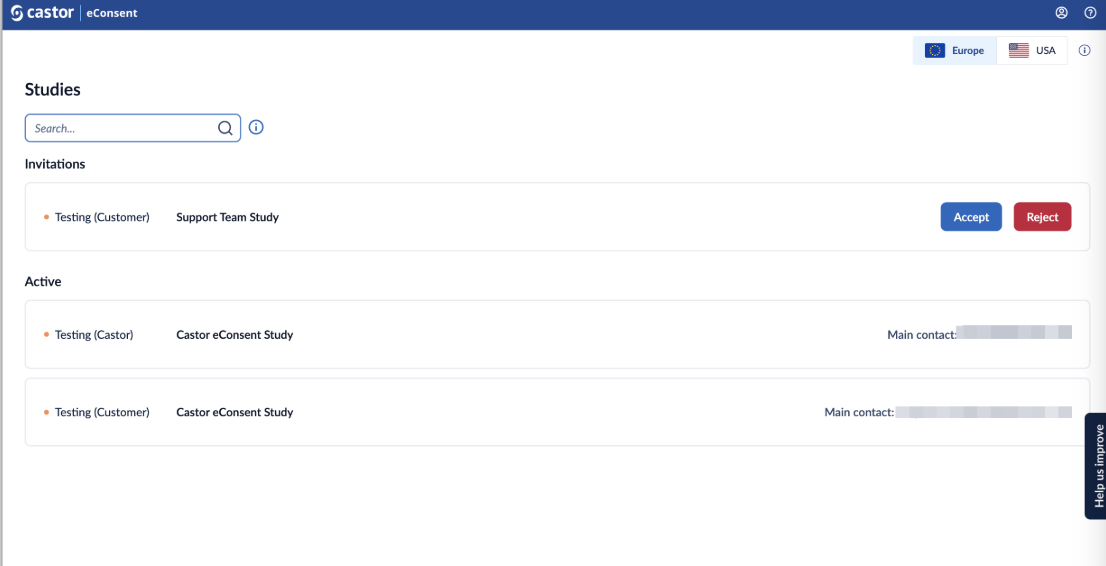Click the Testing (Castor) status label
Viewport: 1106px width, 566px height.
[x=94, y=335]
